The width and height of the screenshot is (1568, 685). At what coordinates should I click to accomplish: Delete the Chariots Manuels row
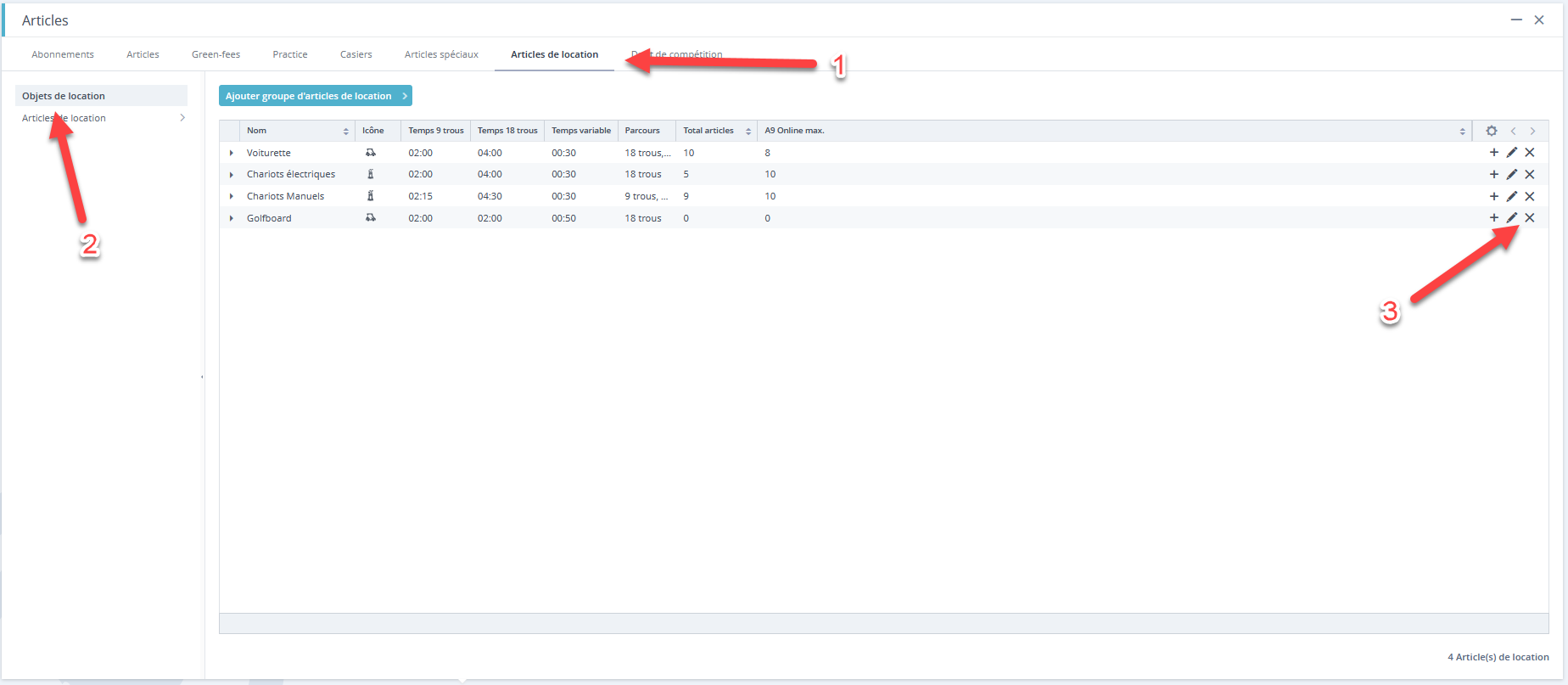click(x=1530, y=196)
